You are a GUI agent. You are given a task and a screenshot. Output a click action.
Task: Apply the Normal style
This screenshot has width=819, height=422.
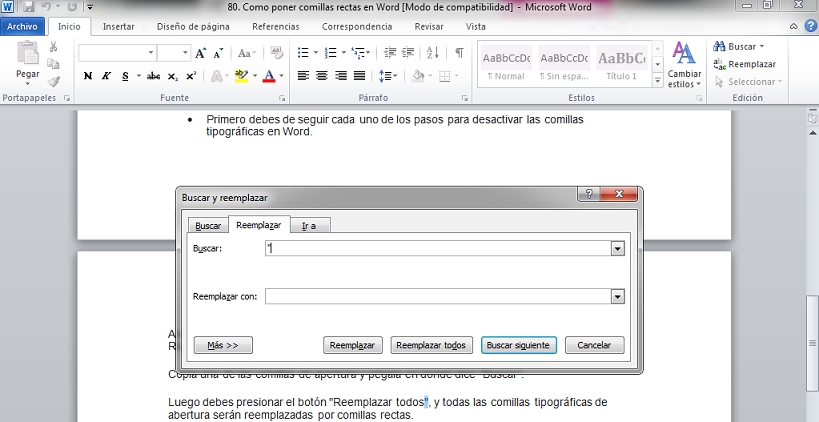pos(506,64)
